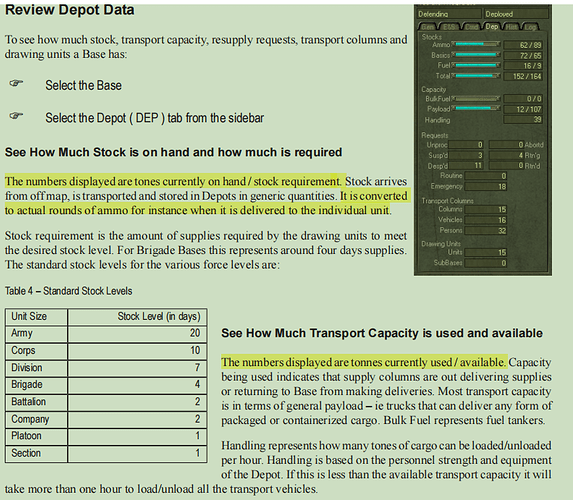Select the Log tab in the sidebar

[530, 27]
